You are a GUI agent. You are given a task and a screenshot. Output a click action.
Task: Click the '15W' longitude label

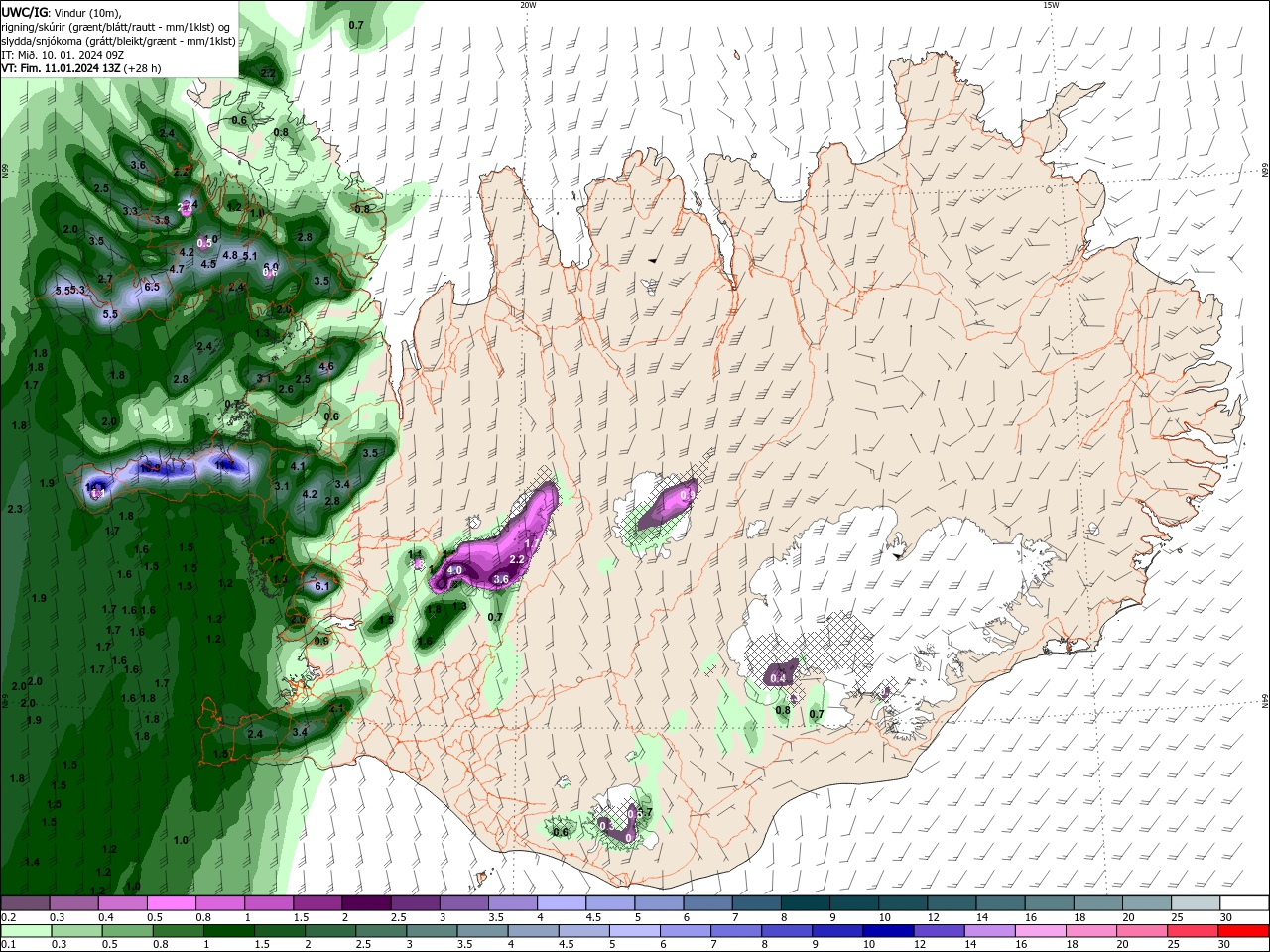click(1051, 5)
